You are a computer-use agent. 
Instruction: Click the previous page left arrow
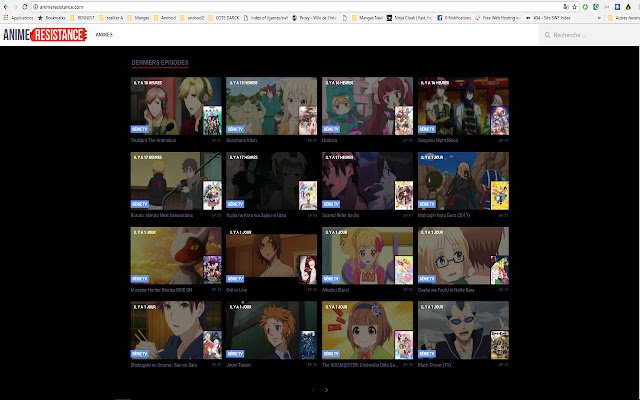point(313,390)
